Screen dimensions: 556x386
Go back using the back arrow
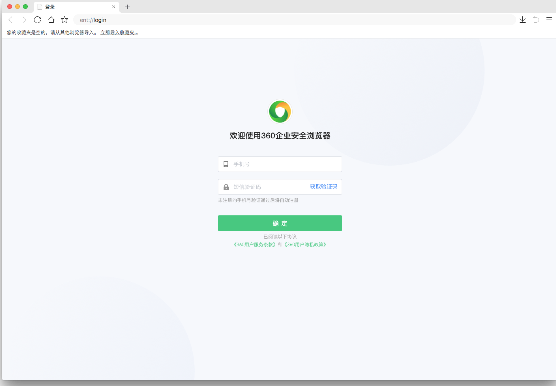(x=11, y=20)
